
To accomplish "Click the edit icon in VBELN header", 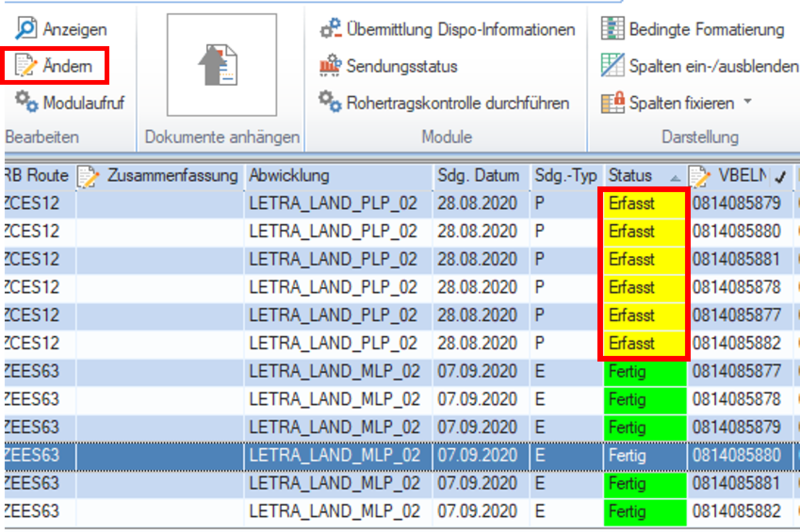I will 699,176.
